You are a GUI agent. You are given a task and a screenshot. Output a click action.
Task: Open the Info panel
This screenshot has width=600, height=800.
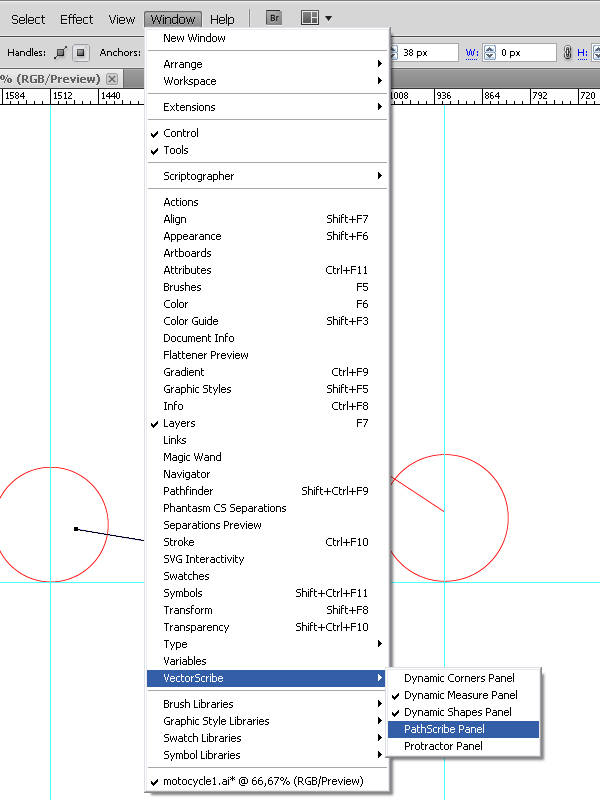[267, 406]
